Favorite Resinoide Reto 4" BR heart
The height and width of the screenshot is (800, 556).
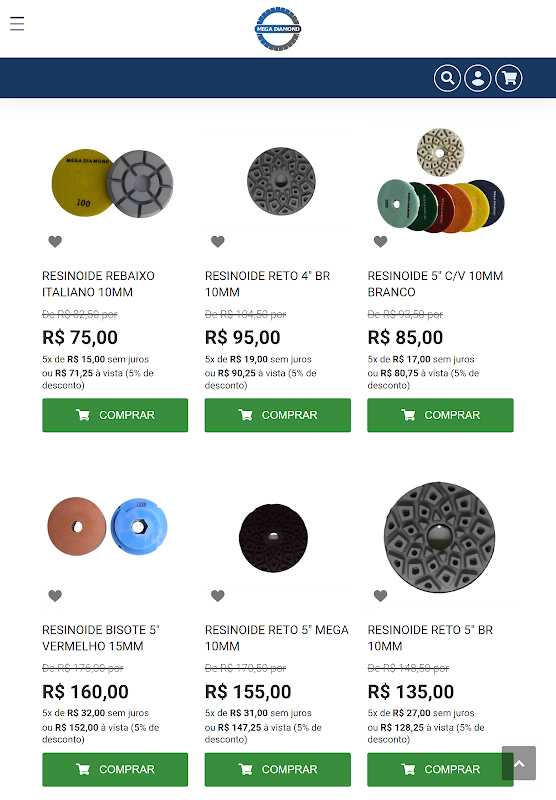click(218, 241)
